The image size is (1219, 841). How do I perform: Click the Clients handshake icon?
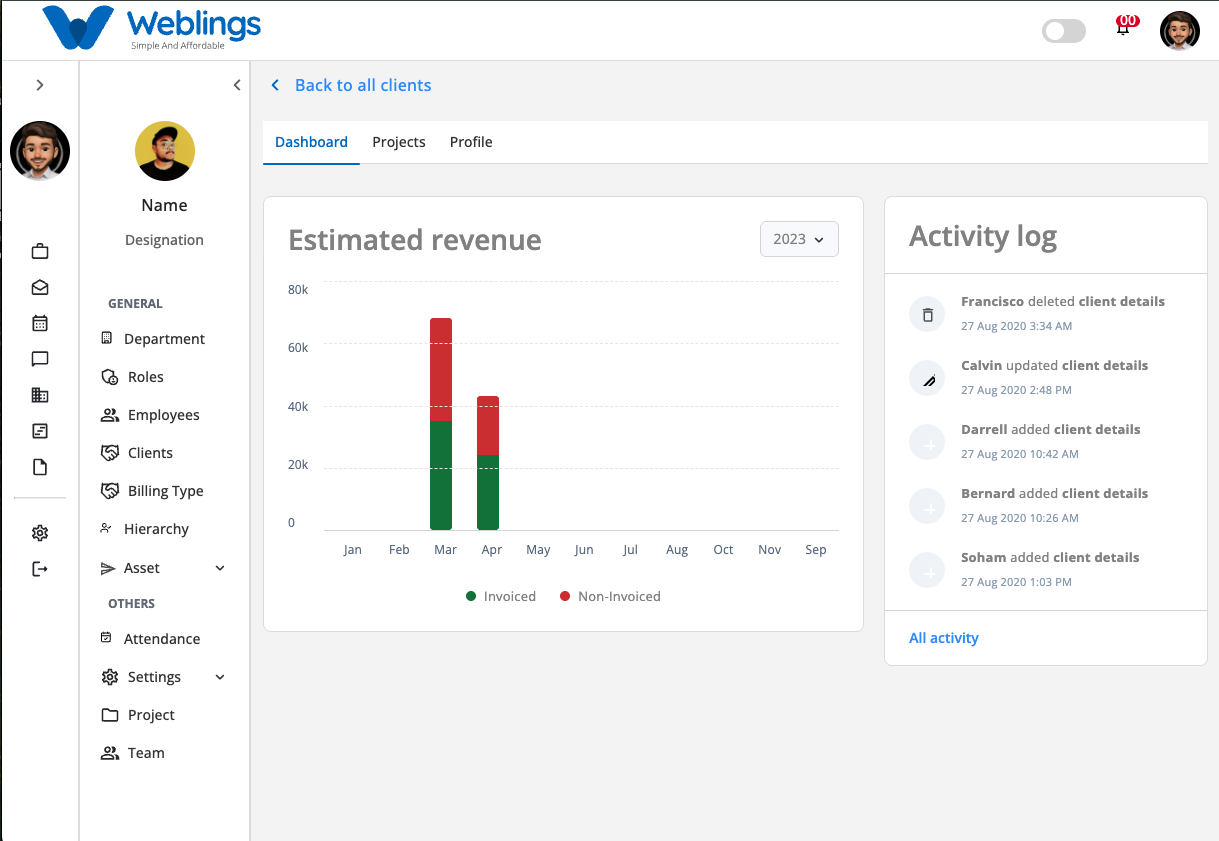[x=110, y=453]
